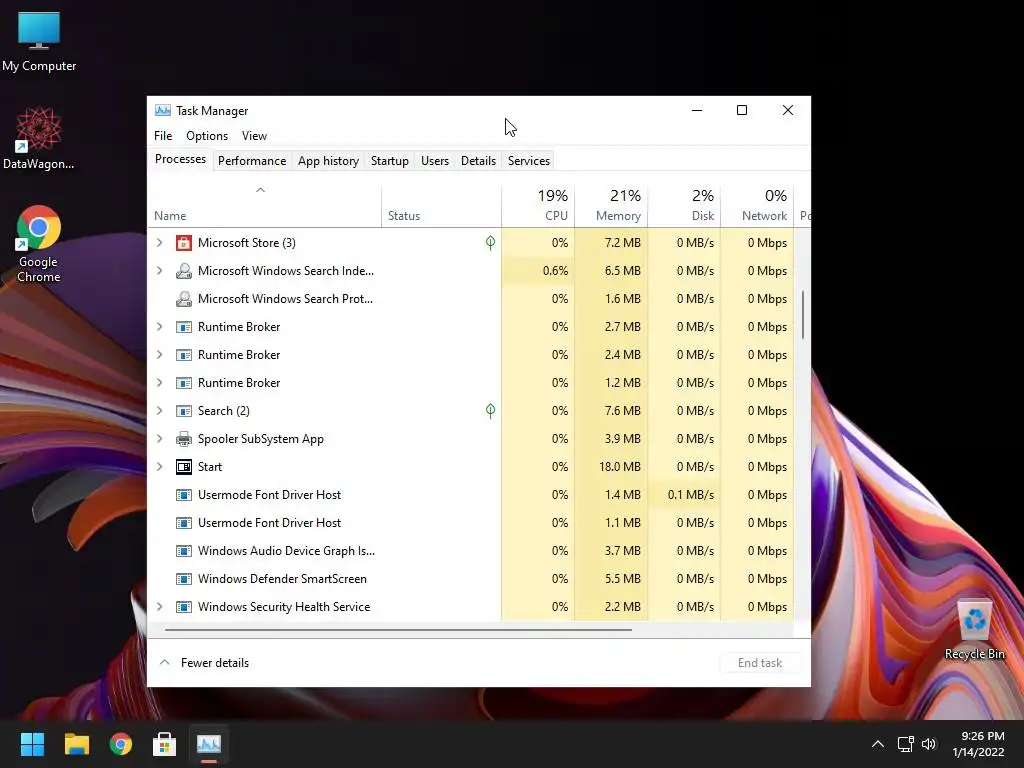Click the Microsoft Store process icon
1024x768 pixels.
[184, 243]
